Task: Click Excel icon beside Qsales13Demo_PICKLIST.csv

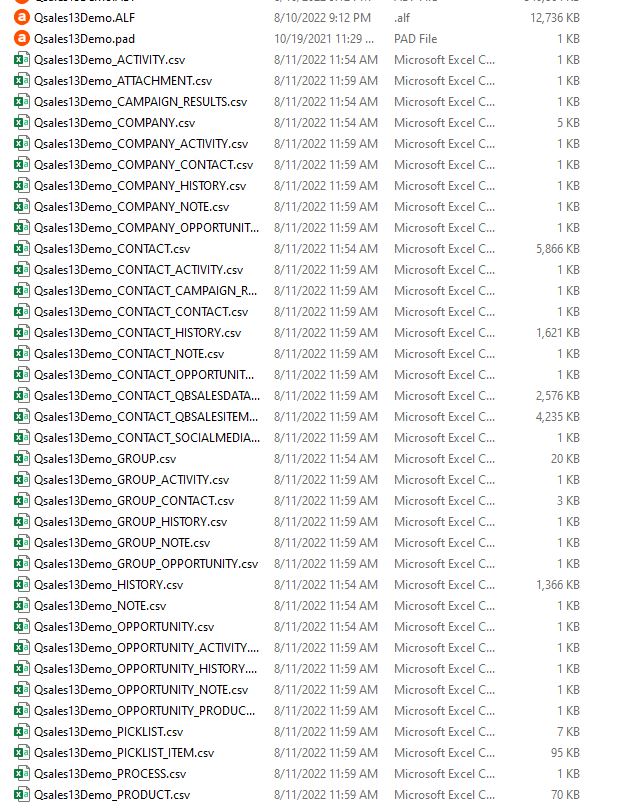Action: click(x=22, y=732)
